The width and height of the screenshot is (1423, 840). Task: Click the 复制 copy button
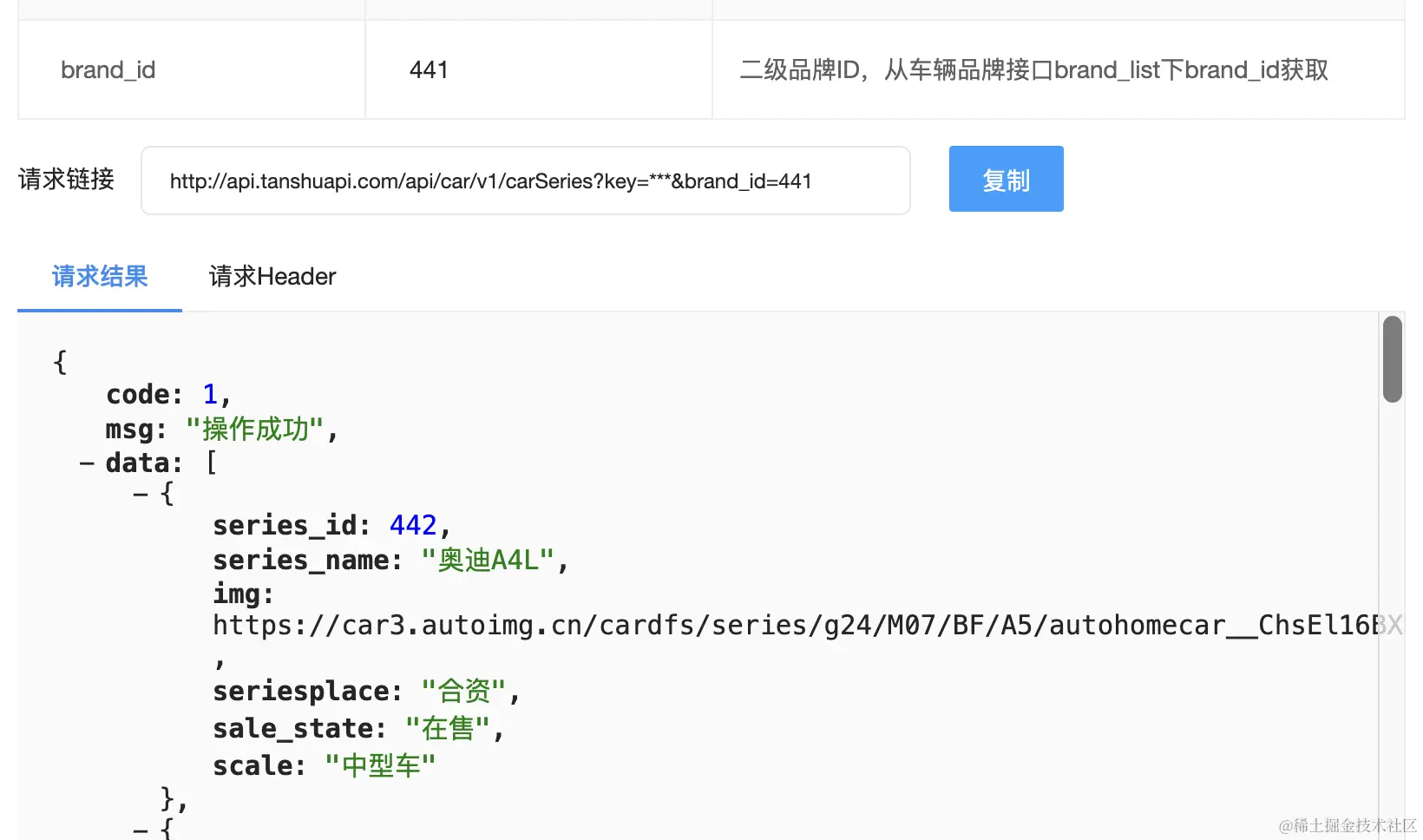pyautogui.click(x=1006, y=180)
